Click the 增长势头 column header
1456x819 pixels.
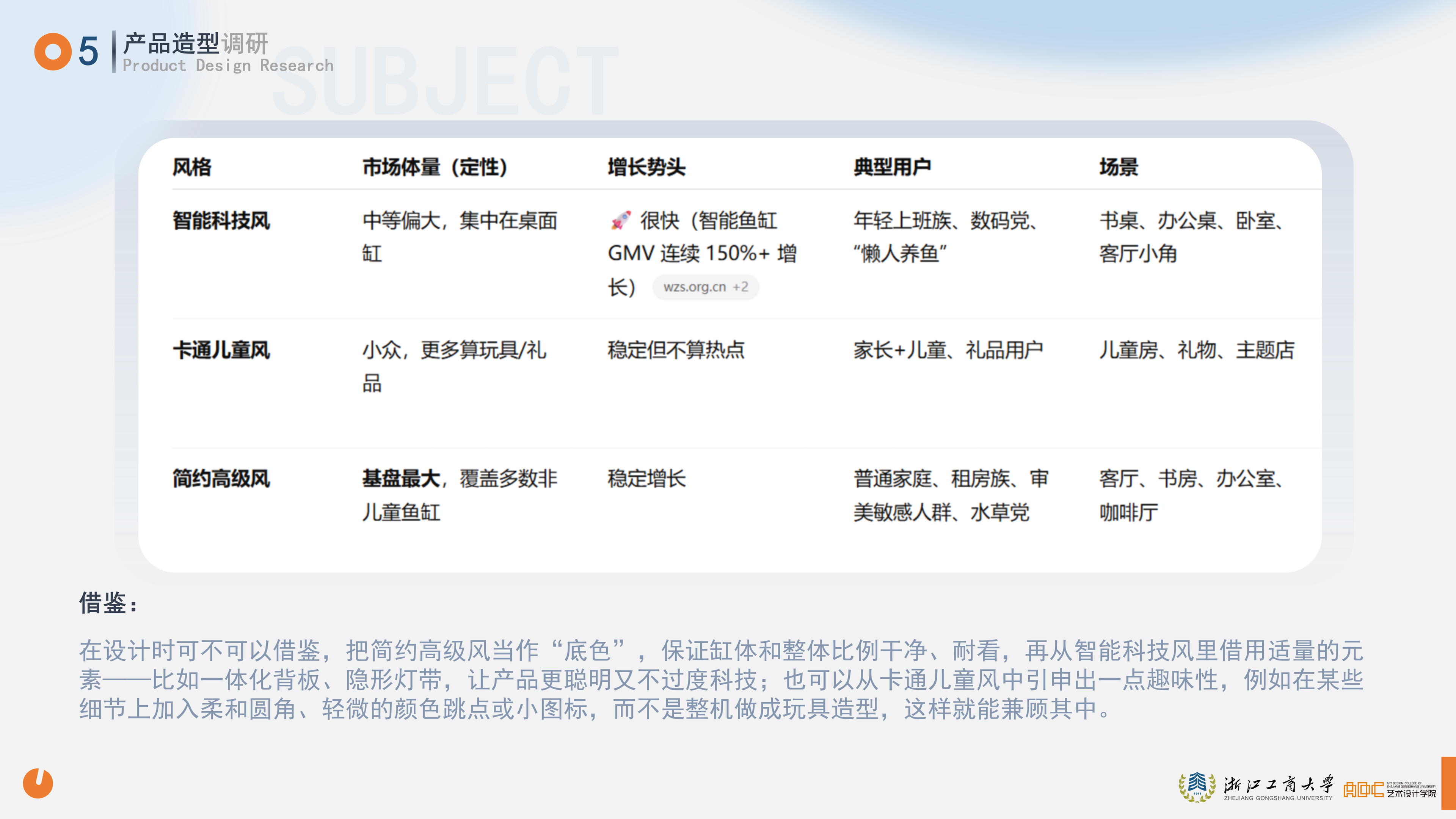point(646,167)
